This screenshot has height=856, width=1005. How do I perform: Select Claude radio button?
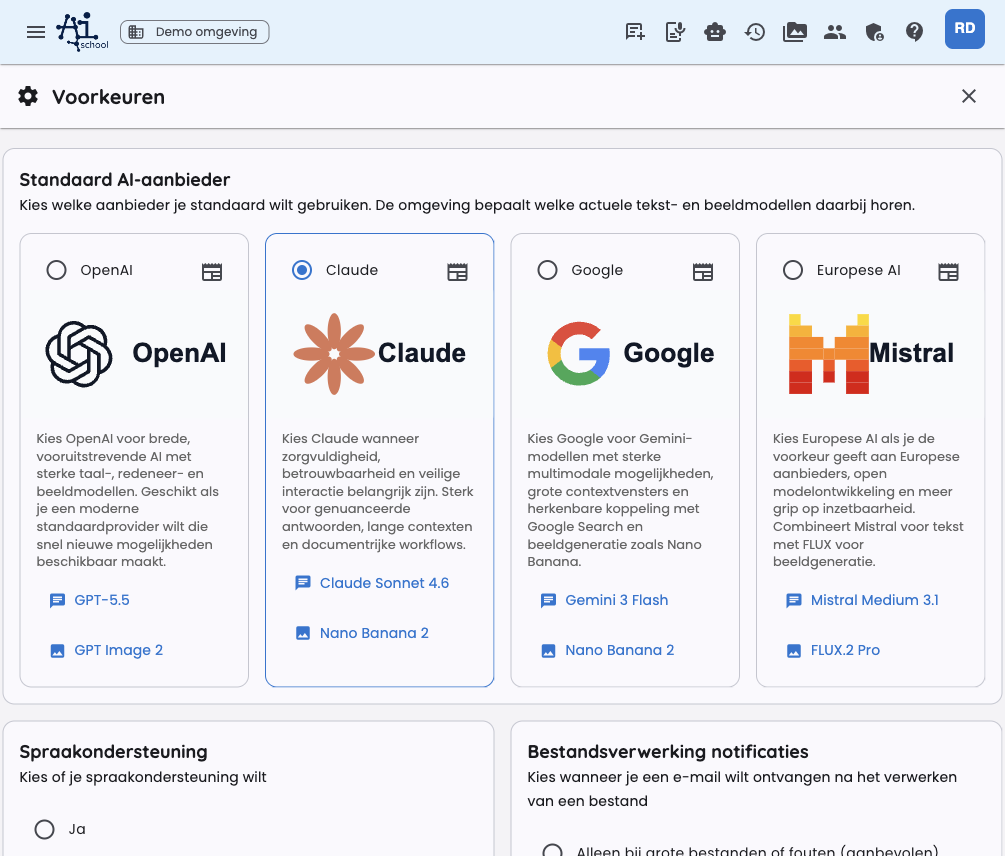(x=302, y=270)
